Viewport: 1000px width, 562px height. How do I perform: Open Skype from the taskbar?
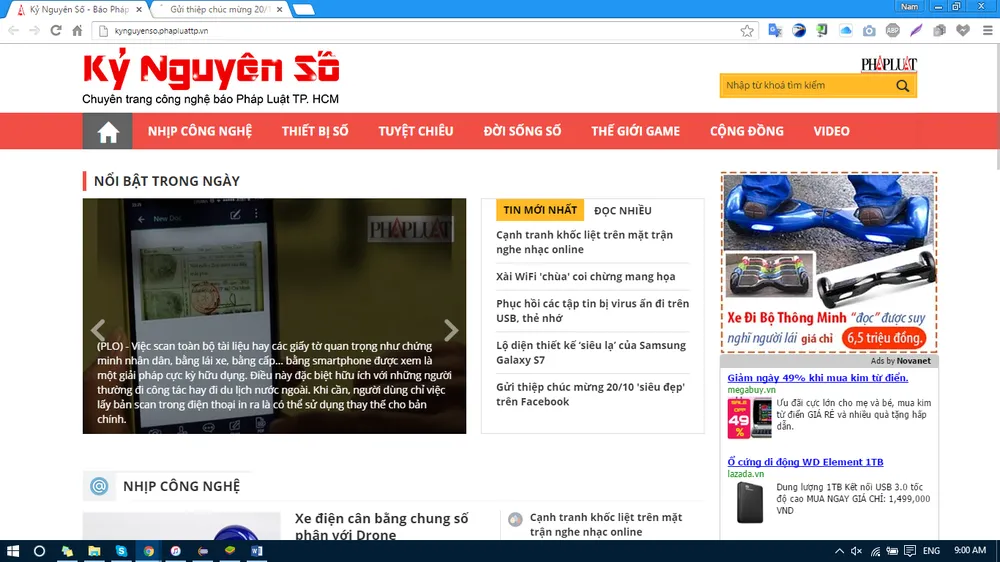[121, 551]
